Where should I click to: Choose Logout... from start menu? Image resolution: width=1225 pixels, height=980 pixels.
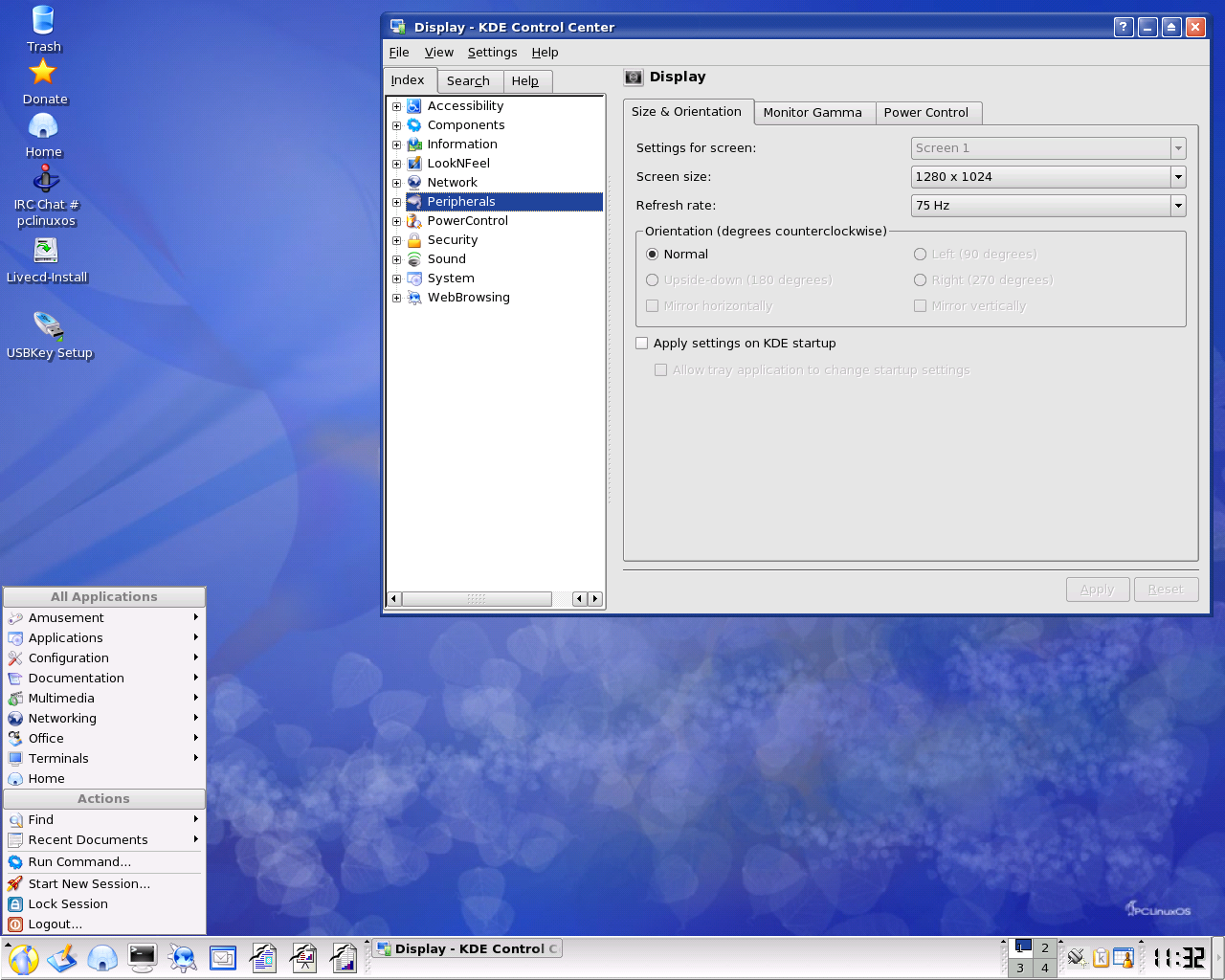pos(104,924)
